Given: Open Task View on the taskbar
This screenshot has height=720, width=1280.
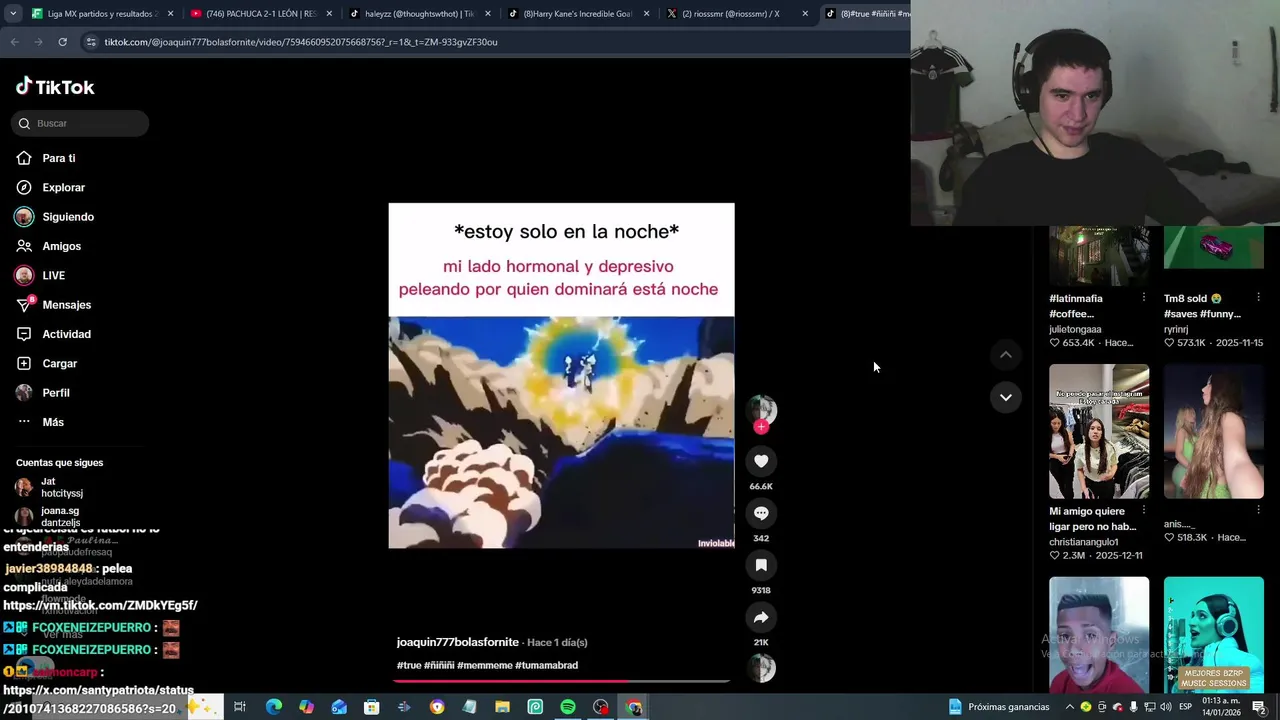Looking at the screenshot, I should (240, 707).
